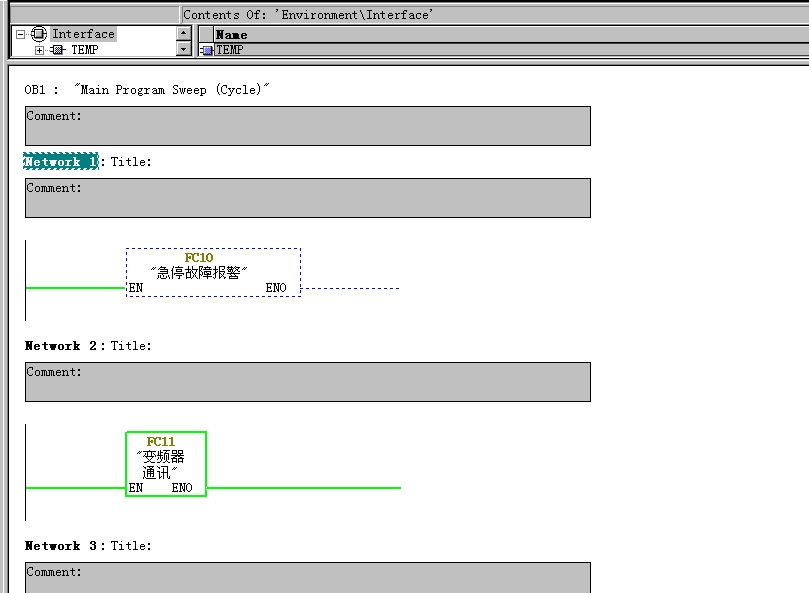Select the FC10 block call box
The width and height of the screenshot is (809, 593).
[x=213, y=272]
